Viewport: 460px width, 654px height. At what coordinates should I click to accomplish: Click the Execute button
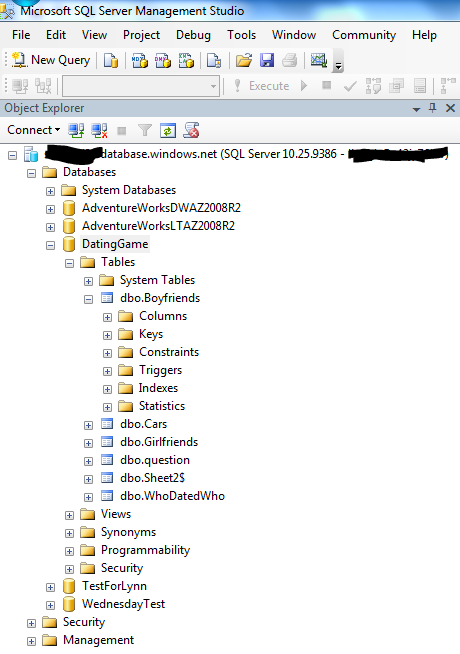261,86
